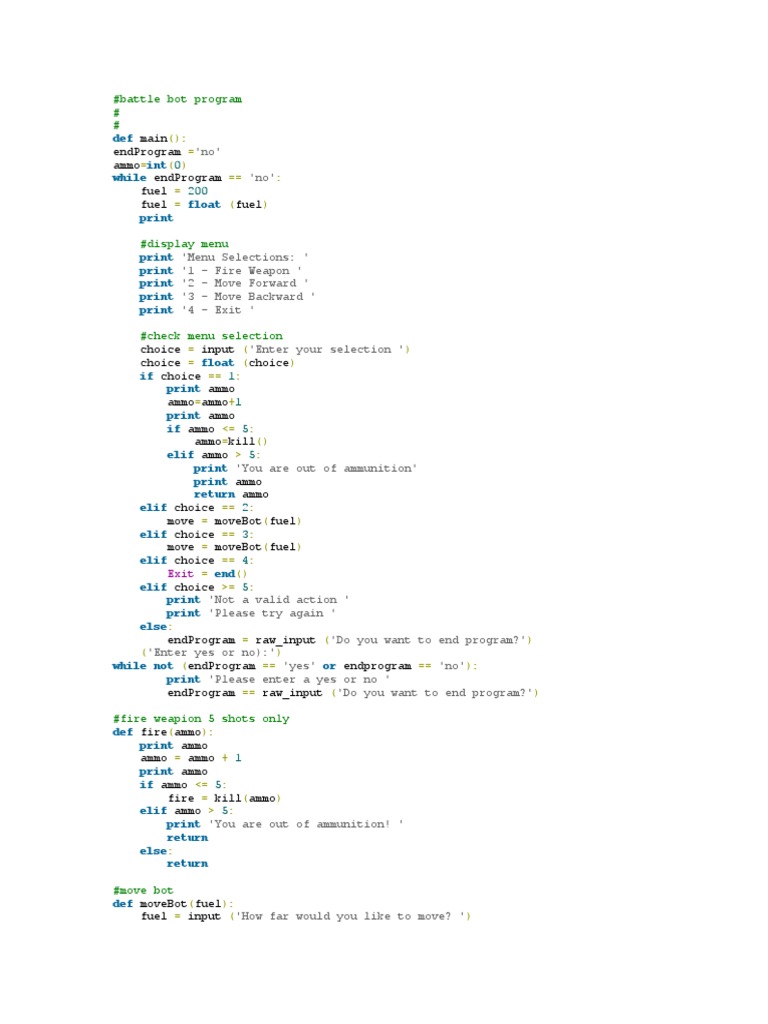Select the 'choice = float (choice)' line

click(x=217, y=362)
